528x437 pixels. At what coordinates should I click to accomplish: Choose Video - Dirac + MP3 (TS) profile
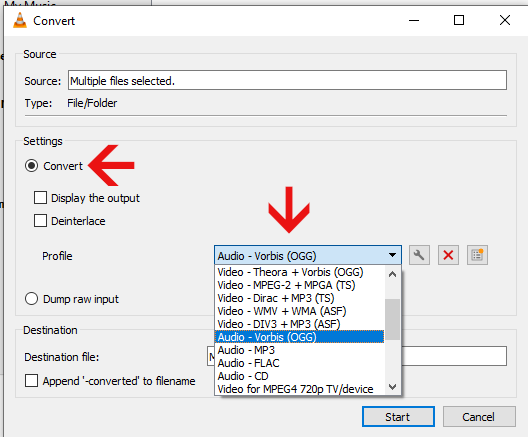click(x=299, y=298)
